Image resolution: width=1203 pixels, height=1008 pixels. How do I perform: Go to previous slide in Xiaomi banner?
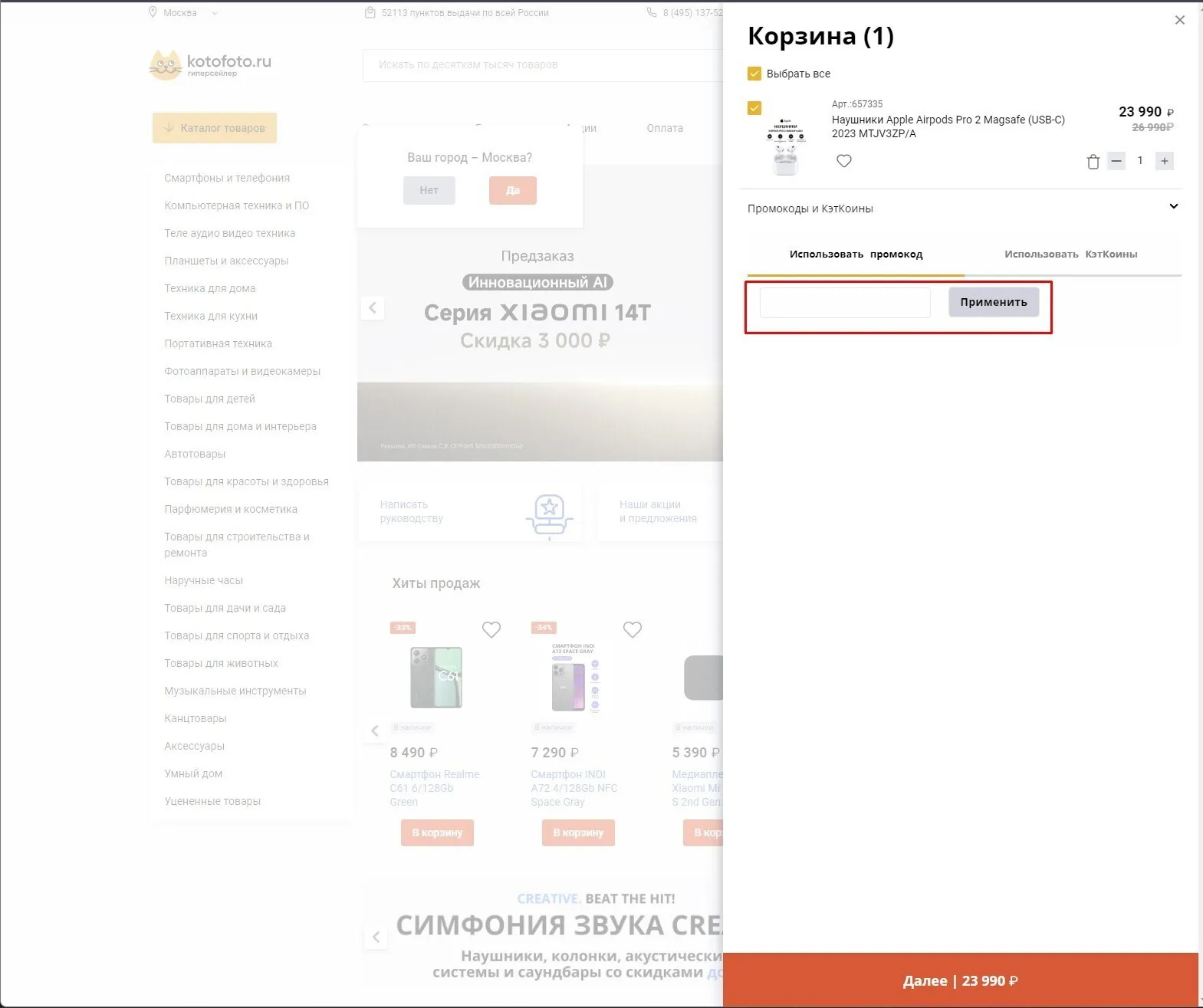(373, 308)
